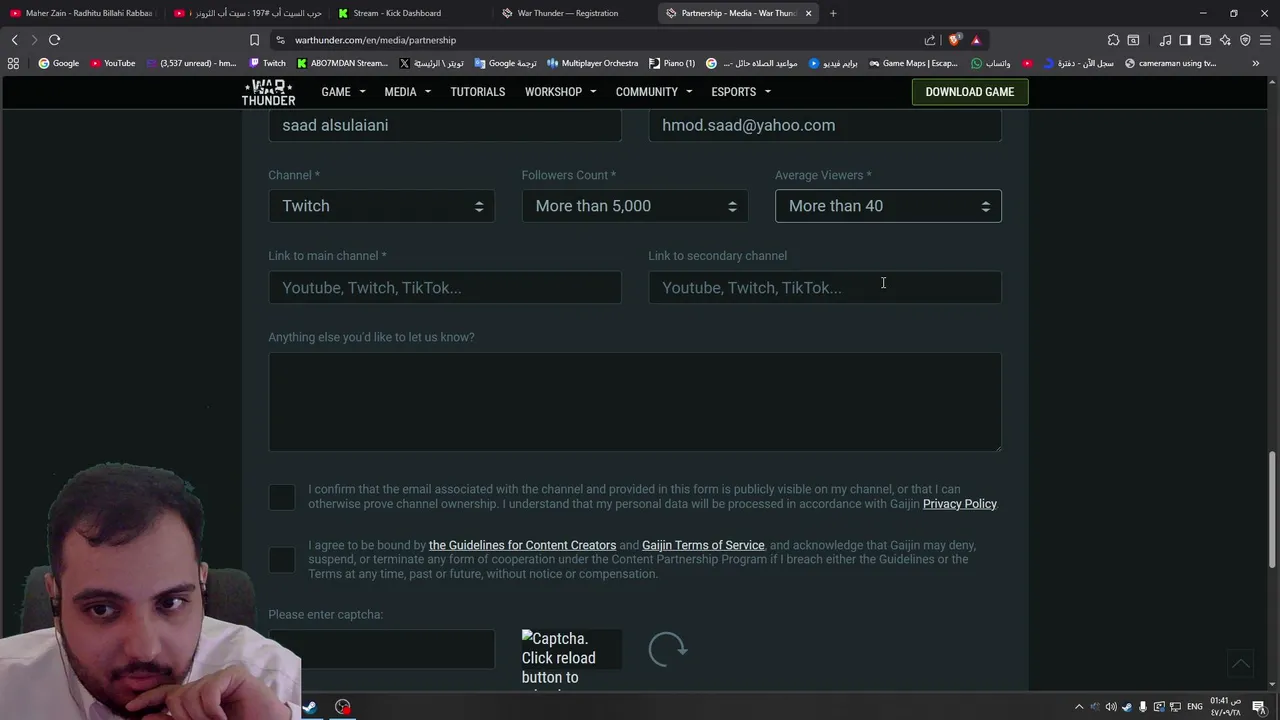The image size is (1280, 720).
Task: Open the wallet icon in browser toolbar
Action: coord(1205,40)
